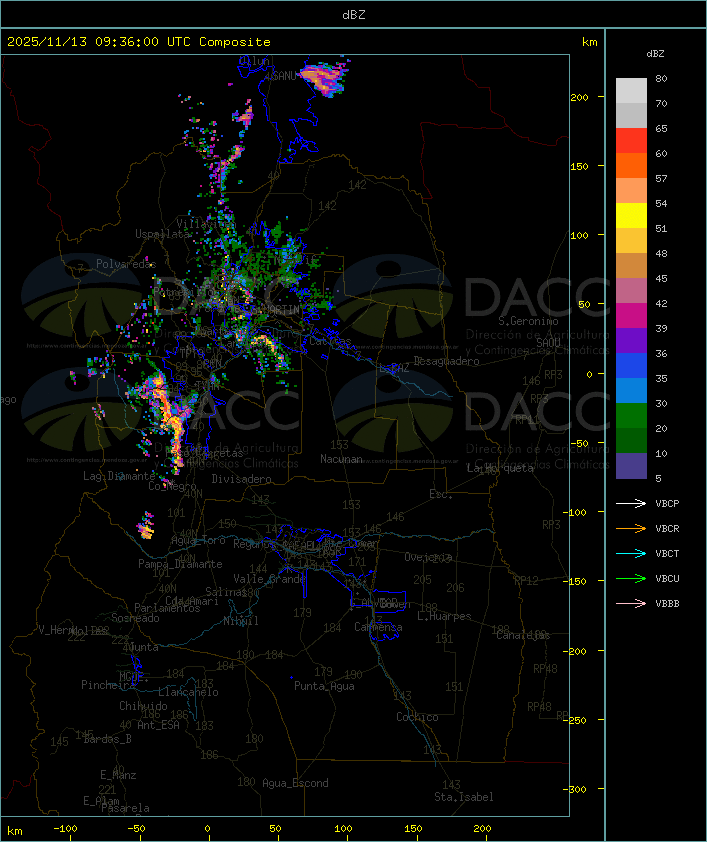Pick the gray 65-70 dBZ swatch
This screenshot has height=842, width=707.
[x=631, y=115]
